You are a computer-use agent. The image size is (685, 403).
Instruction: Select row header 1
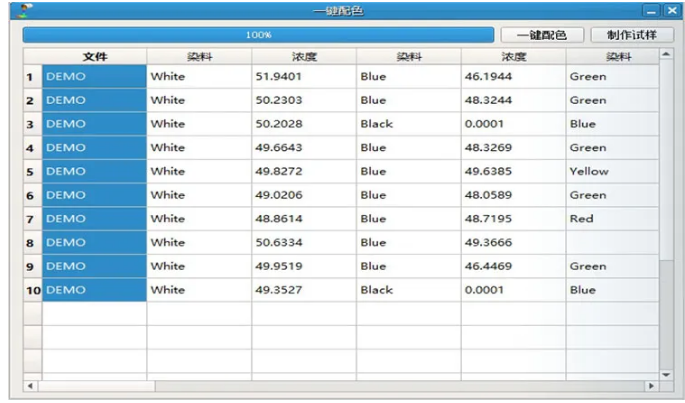click(x=33, y=77)
